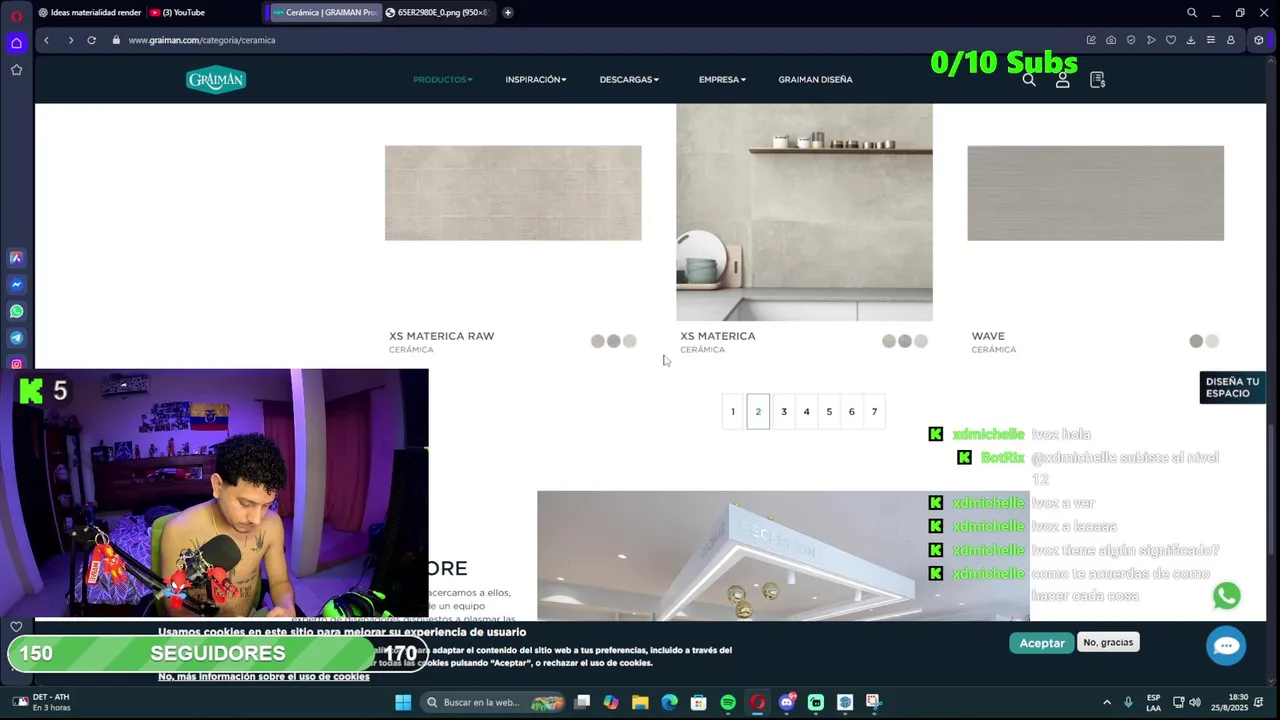The height and width of the screenshot is (720, 1280).
Task: Open Discord from the taskbar
Action: [x=787, y=702]
